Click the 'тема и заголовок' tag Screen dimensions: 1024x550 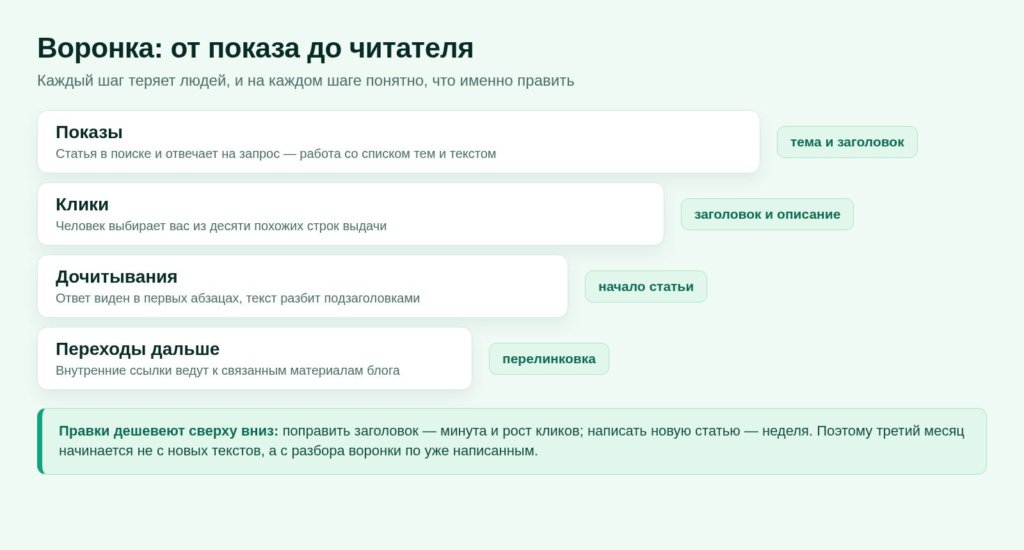coord(847,142)
